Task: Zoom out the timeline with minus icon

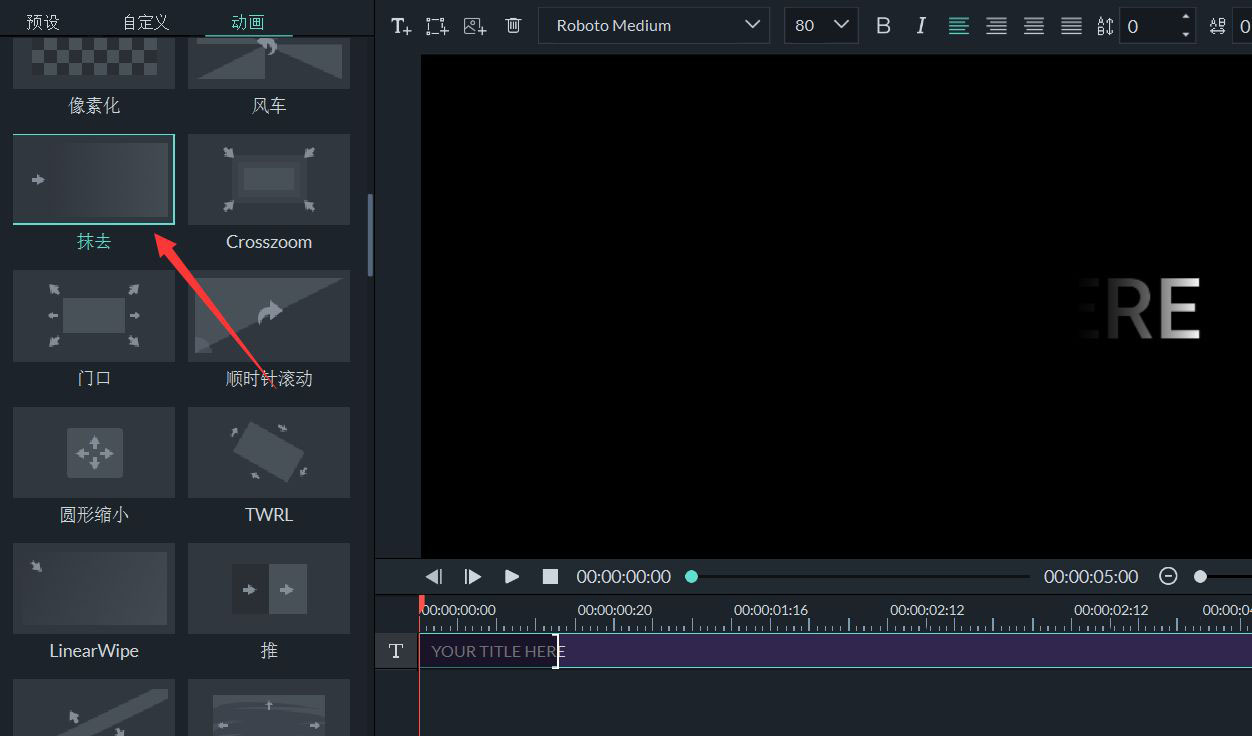Action: tap(1168, 576)
